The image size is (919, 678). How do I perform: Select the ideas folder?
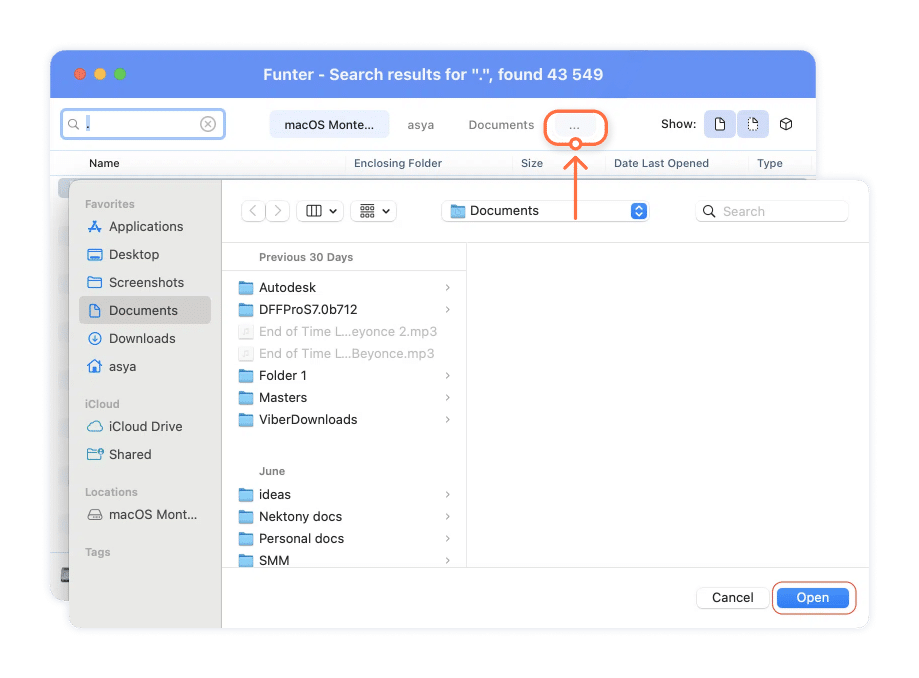345,495
